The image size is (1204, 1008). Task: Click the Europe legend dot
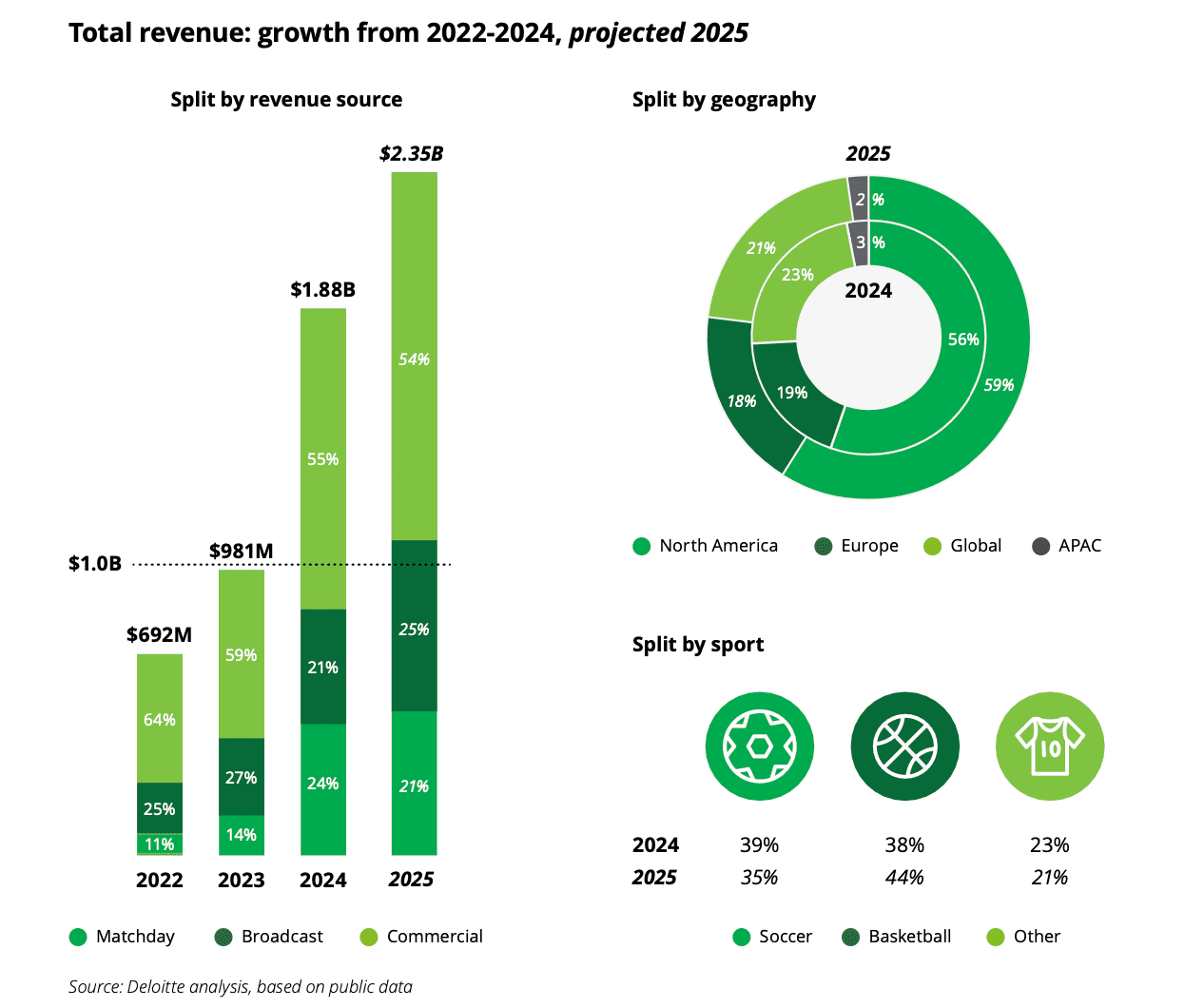point(824,546)
